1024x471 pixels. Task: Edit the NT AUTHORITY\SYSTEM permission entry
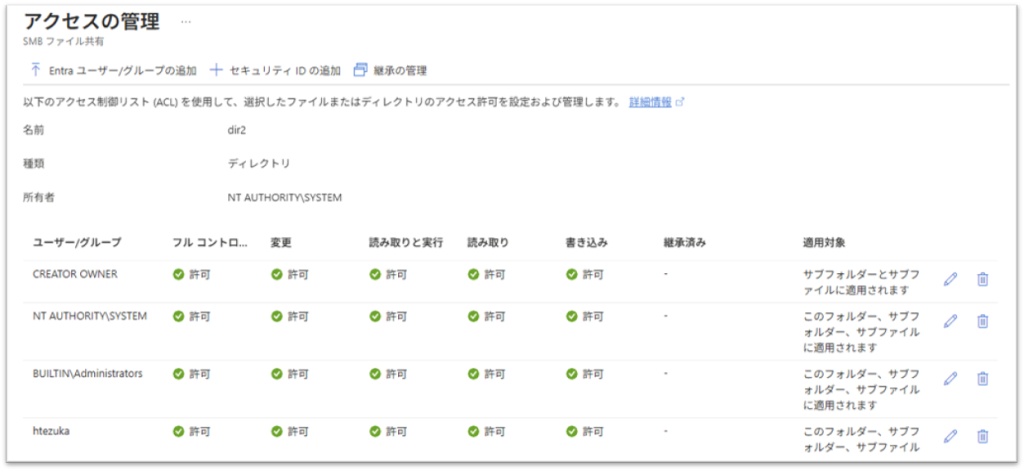[950, 321]
